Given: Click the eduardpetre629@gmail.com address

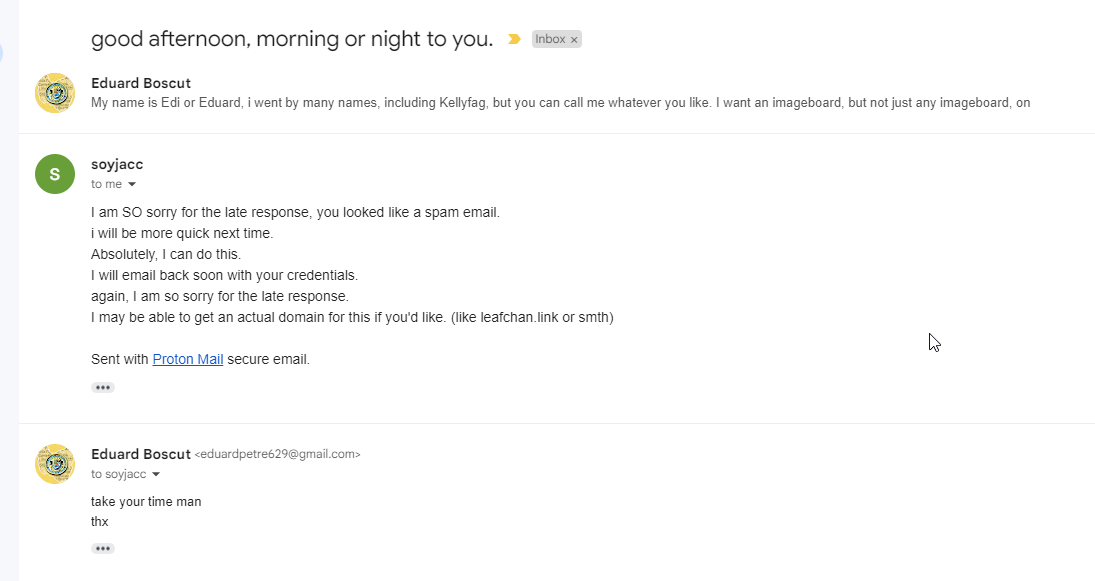Looking at the screenshot, I should tap(277, 454).
